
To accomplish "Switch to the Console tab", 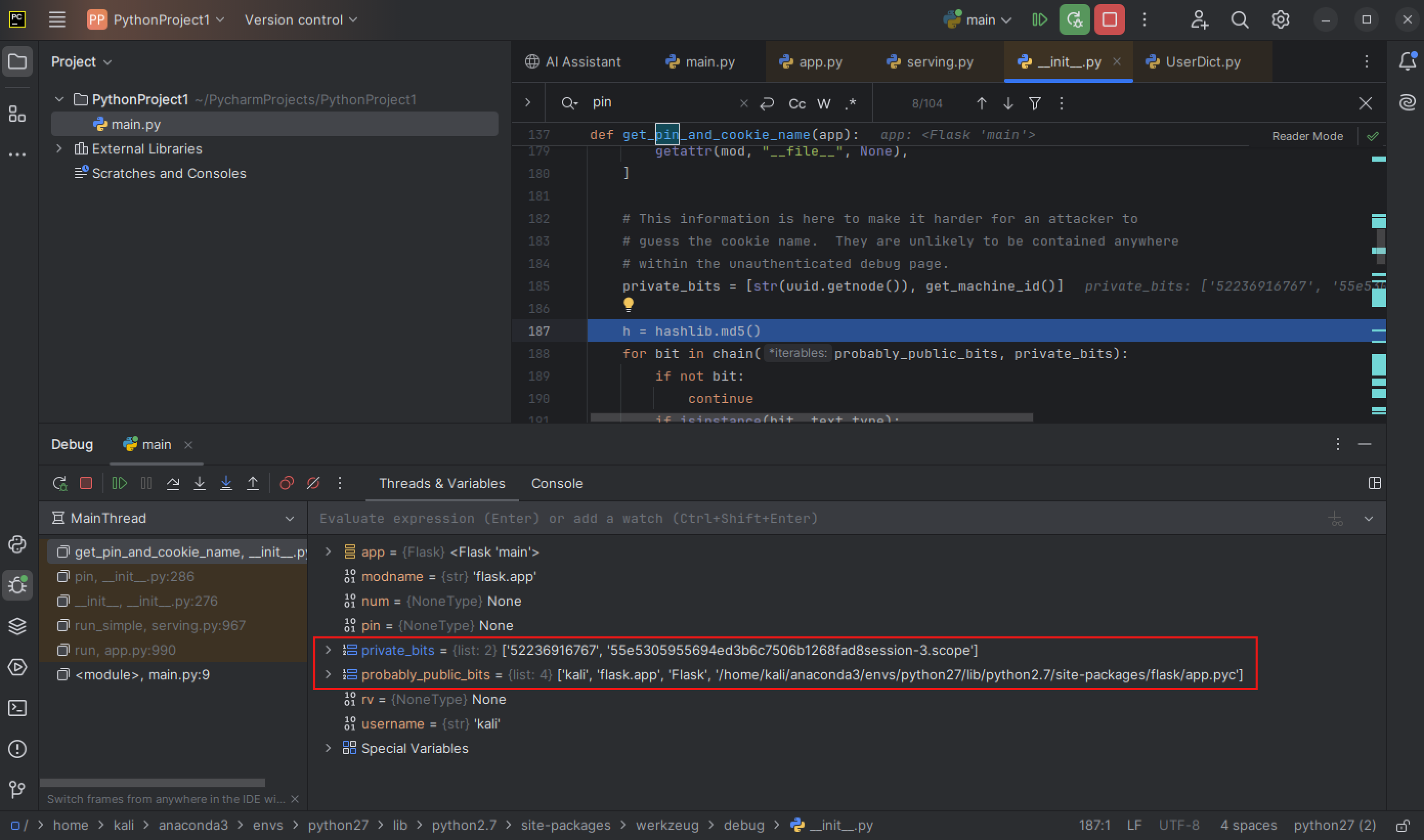I will (557, 483).
